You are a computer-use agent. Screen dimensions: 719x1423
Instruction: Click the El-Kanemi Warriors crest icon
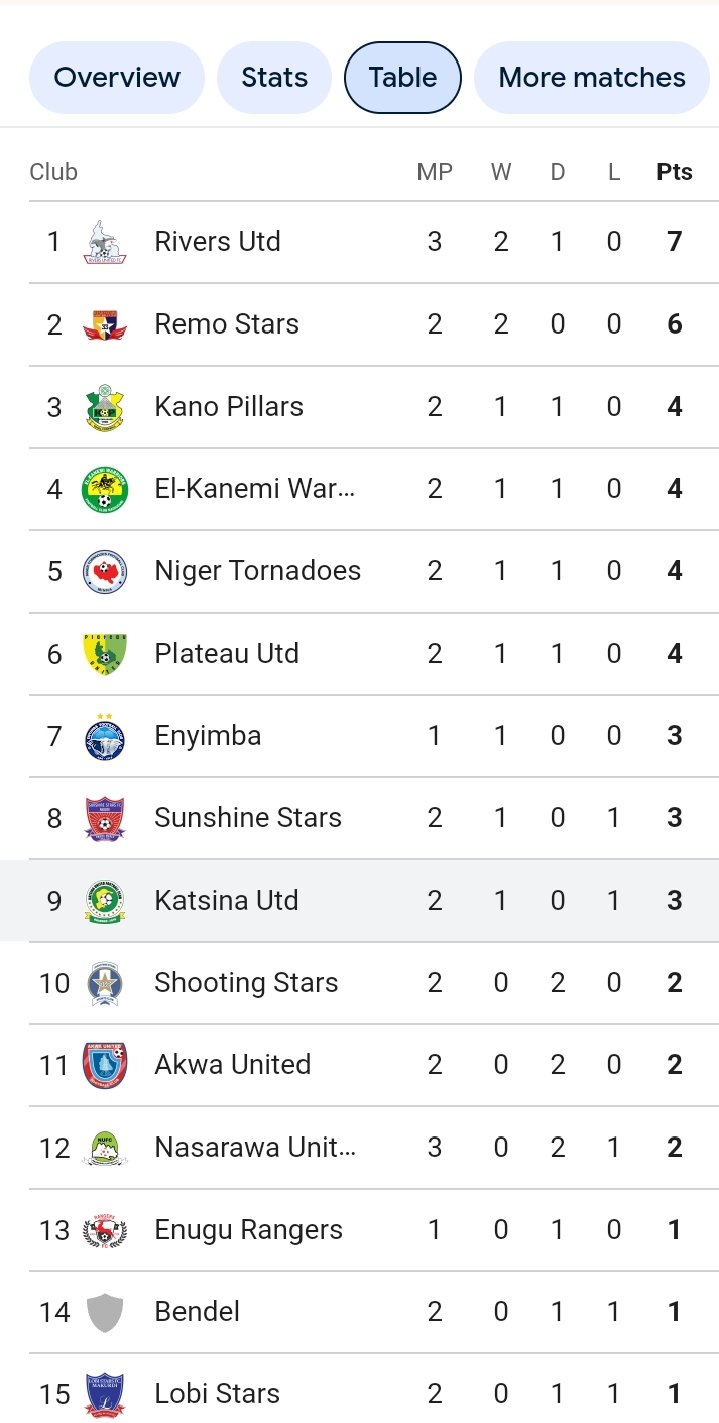click(105, 489)
